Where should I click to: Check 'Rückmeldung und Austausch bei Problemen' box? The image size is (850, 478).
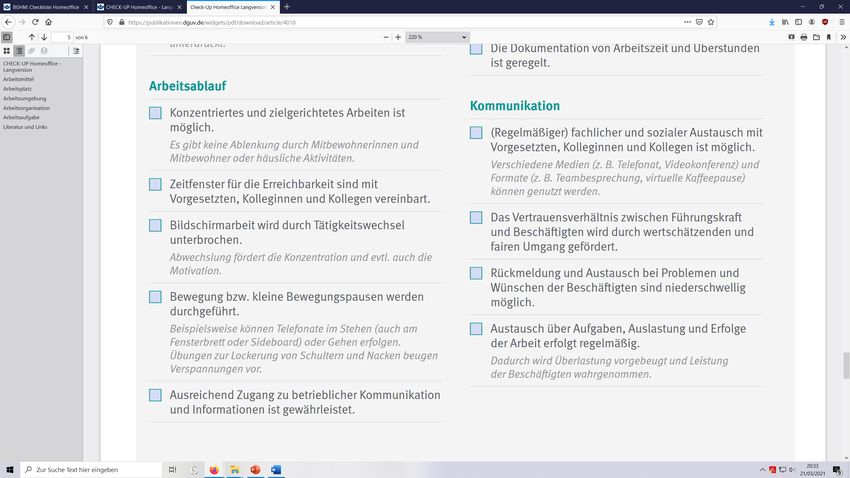[476, 273]
